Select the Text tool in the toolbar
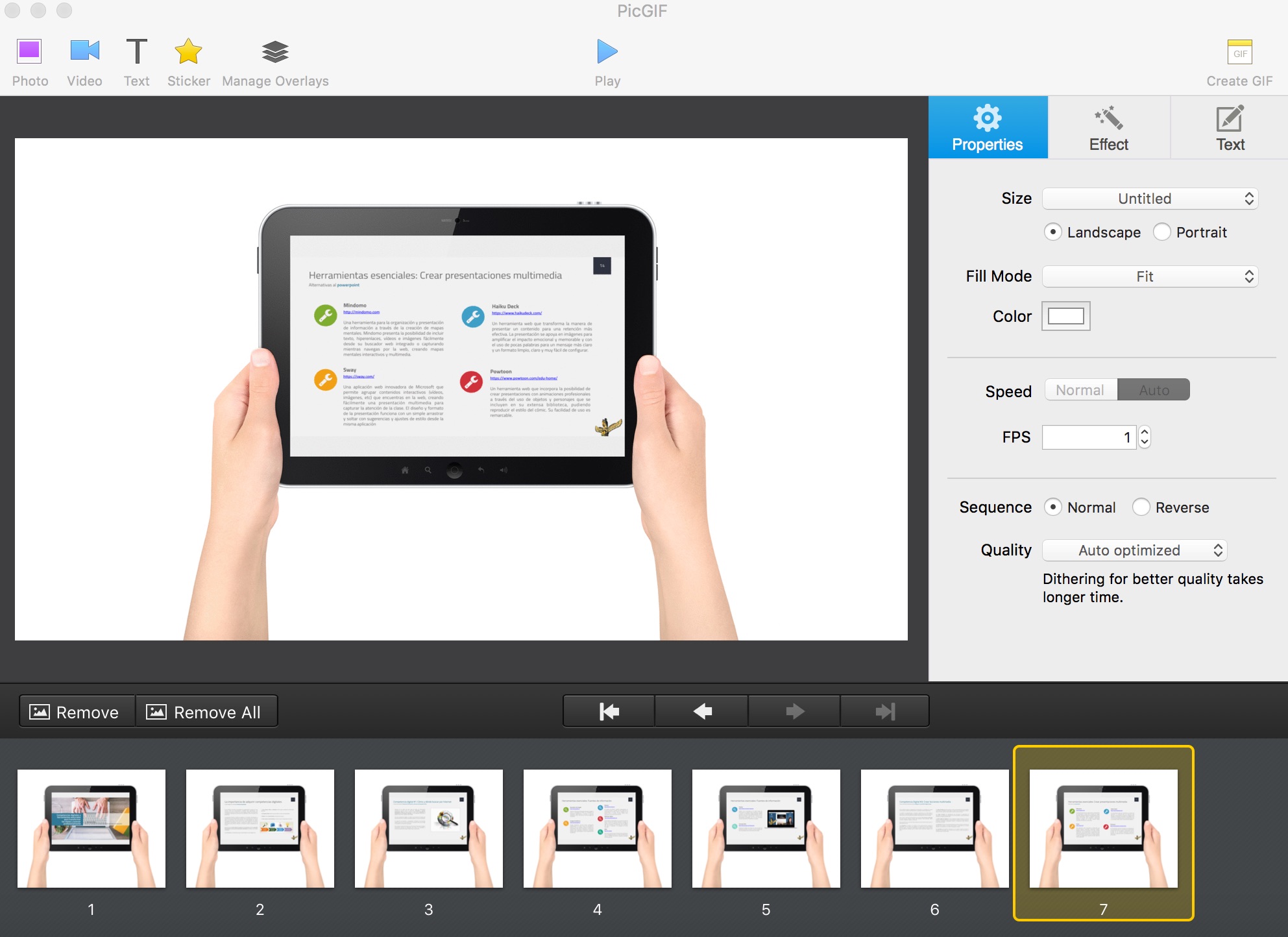Image resolution: width=1288 pixels, height=937 pixels. click(136, 52)
